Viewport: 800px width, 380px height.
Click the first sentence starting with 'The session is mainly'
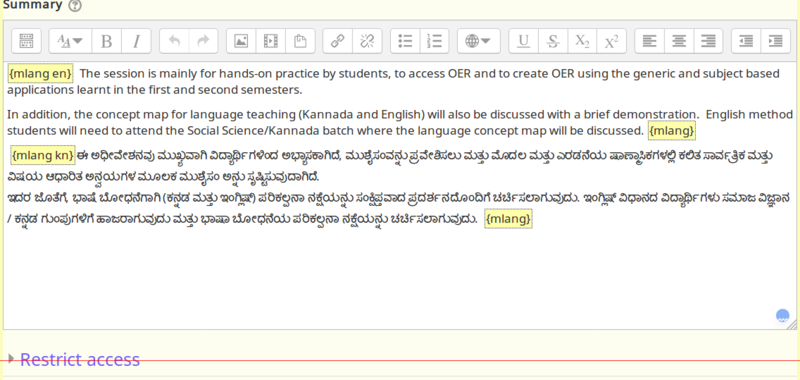click(393, 82)
